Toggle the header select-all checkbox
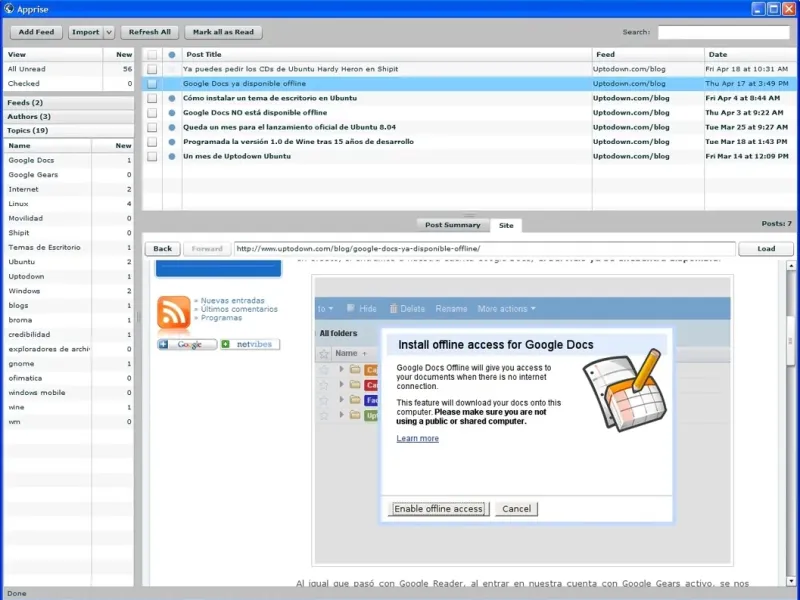This screenshot has height=600, width=800. (152, 55)
